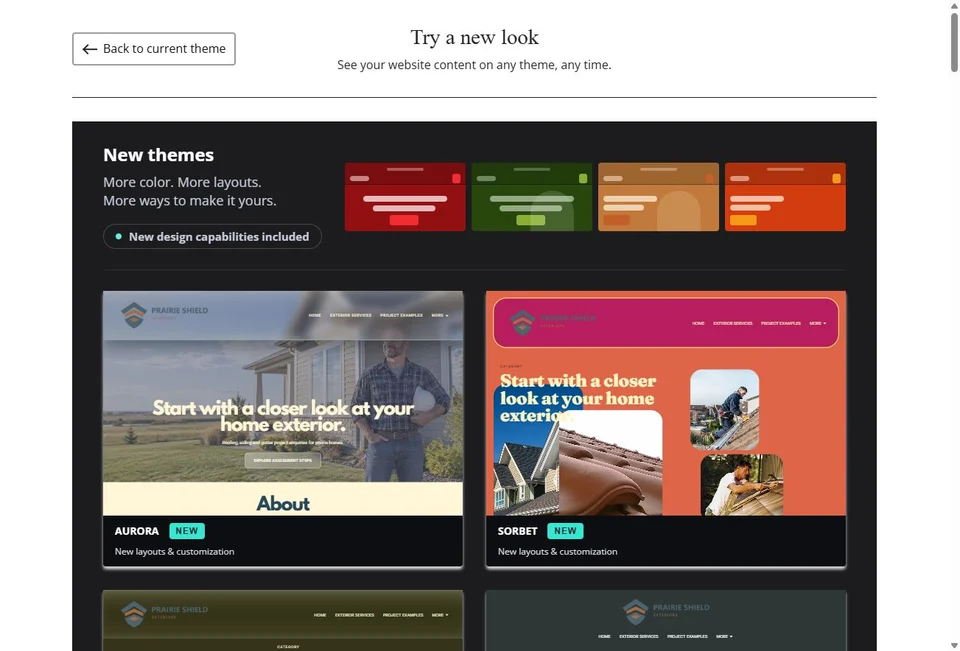Select Project Examples in Aurora preview nav
The width and height of the screenshot is (960, 651).
coord(401,315)
